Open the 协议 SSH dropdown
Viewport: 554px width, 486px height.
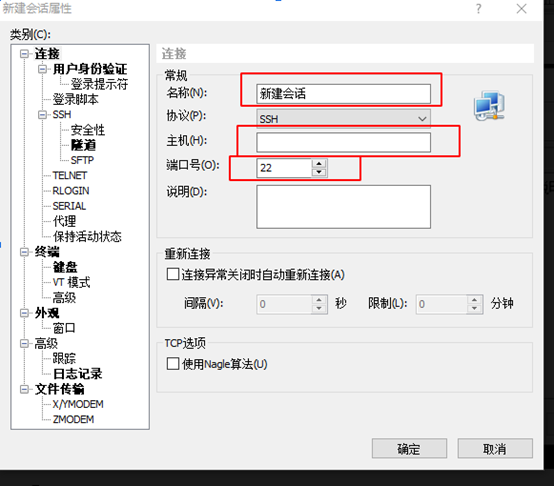[x=343, y=119]
